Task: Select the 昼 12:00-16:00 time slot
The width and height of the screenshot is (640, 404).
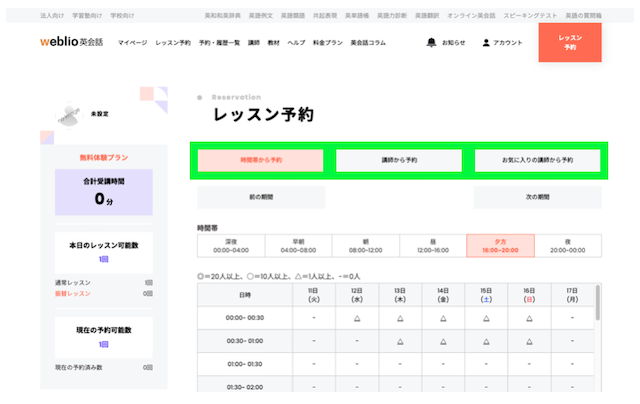Action: [x=433, y=246]
